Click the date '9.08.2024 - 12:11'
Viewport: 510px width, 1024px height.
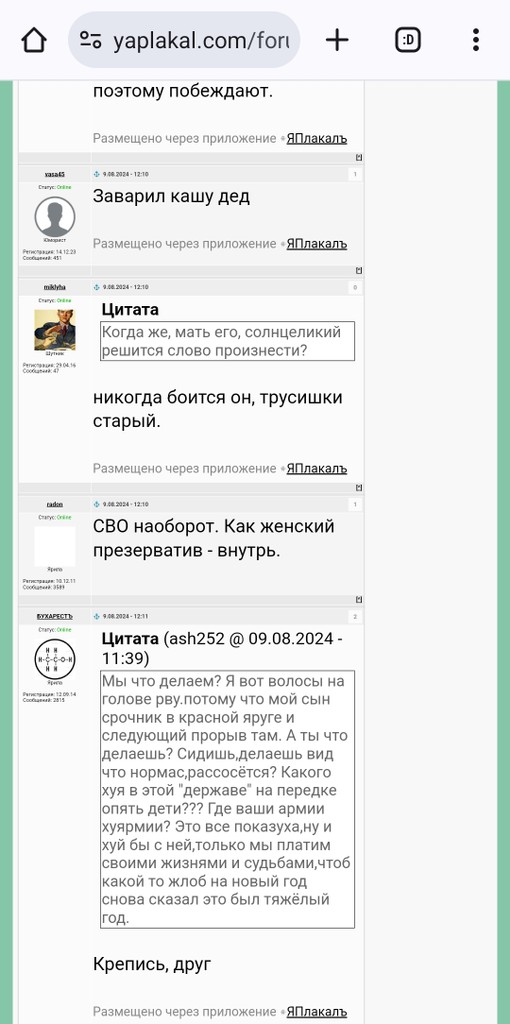tap(126, 616)
